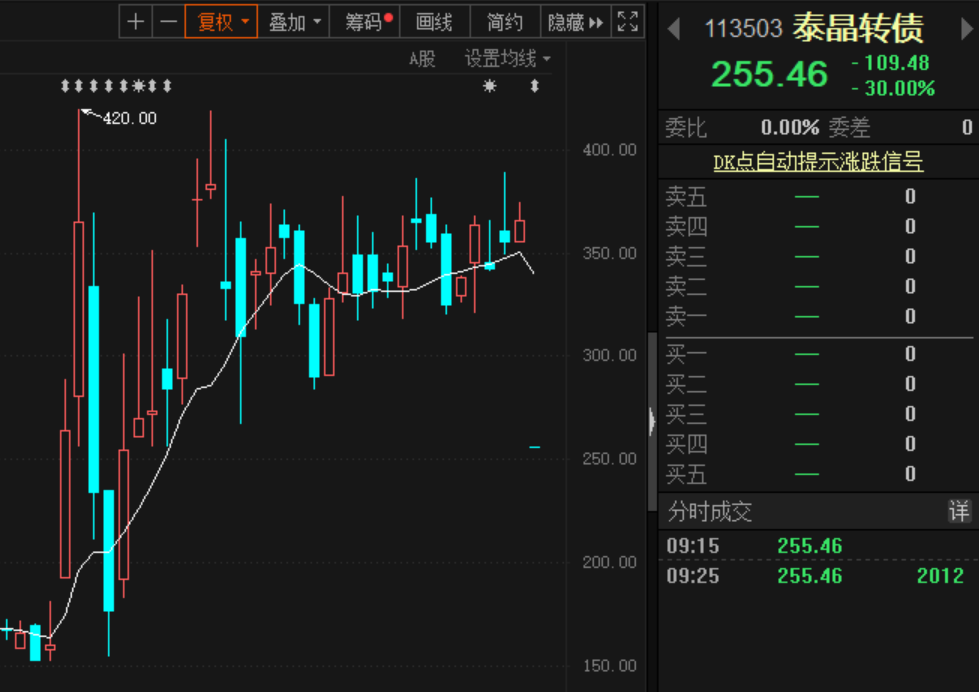Click the 150.00 price axis label
Screen dimensions: 979x692
(609, 666)
